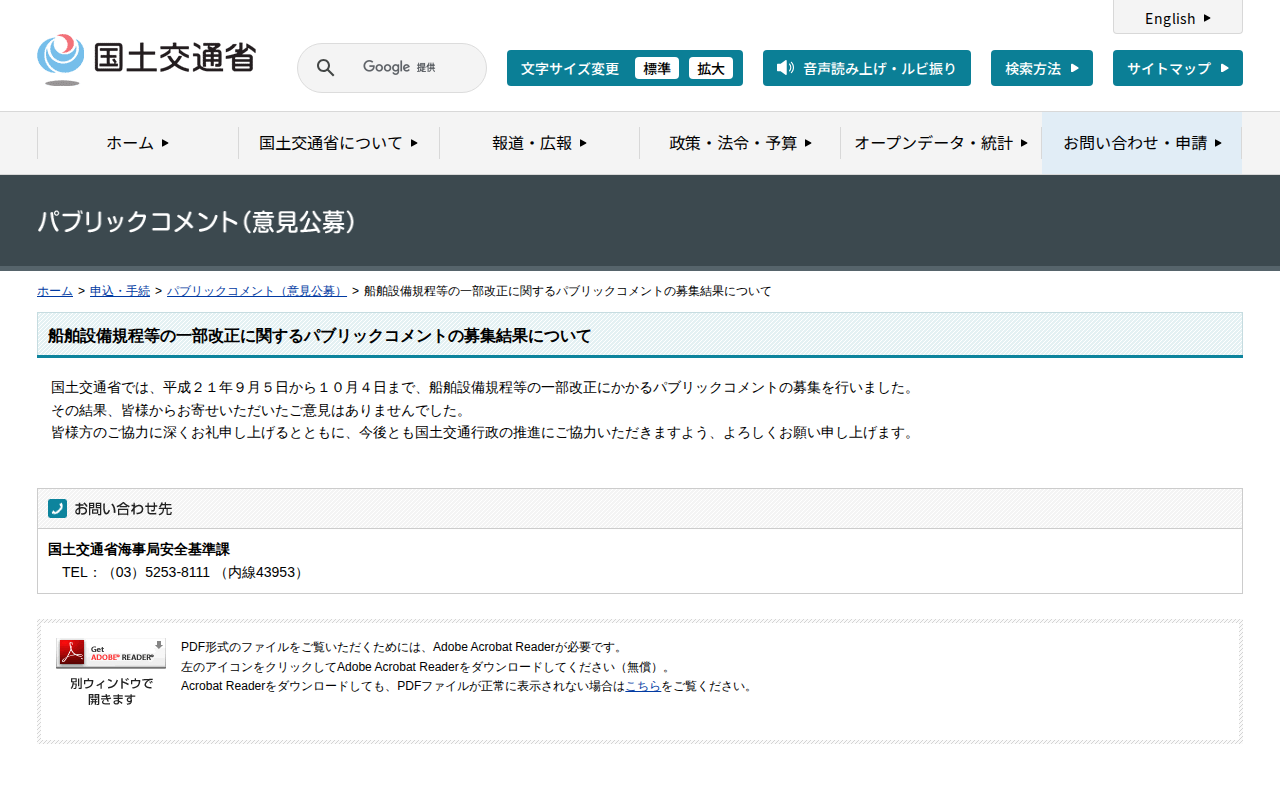Click the phone icon beside お問い合わせ先
1280x800 pixels.
point(57,508)
